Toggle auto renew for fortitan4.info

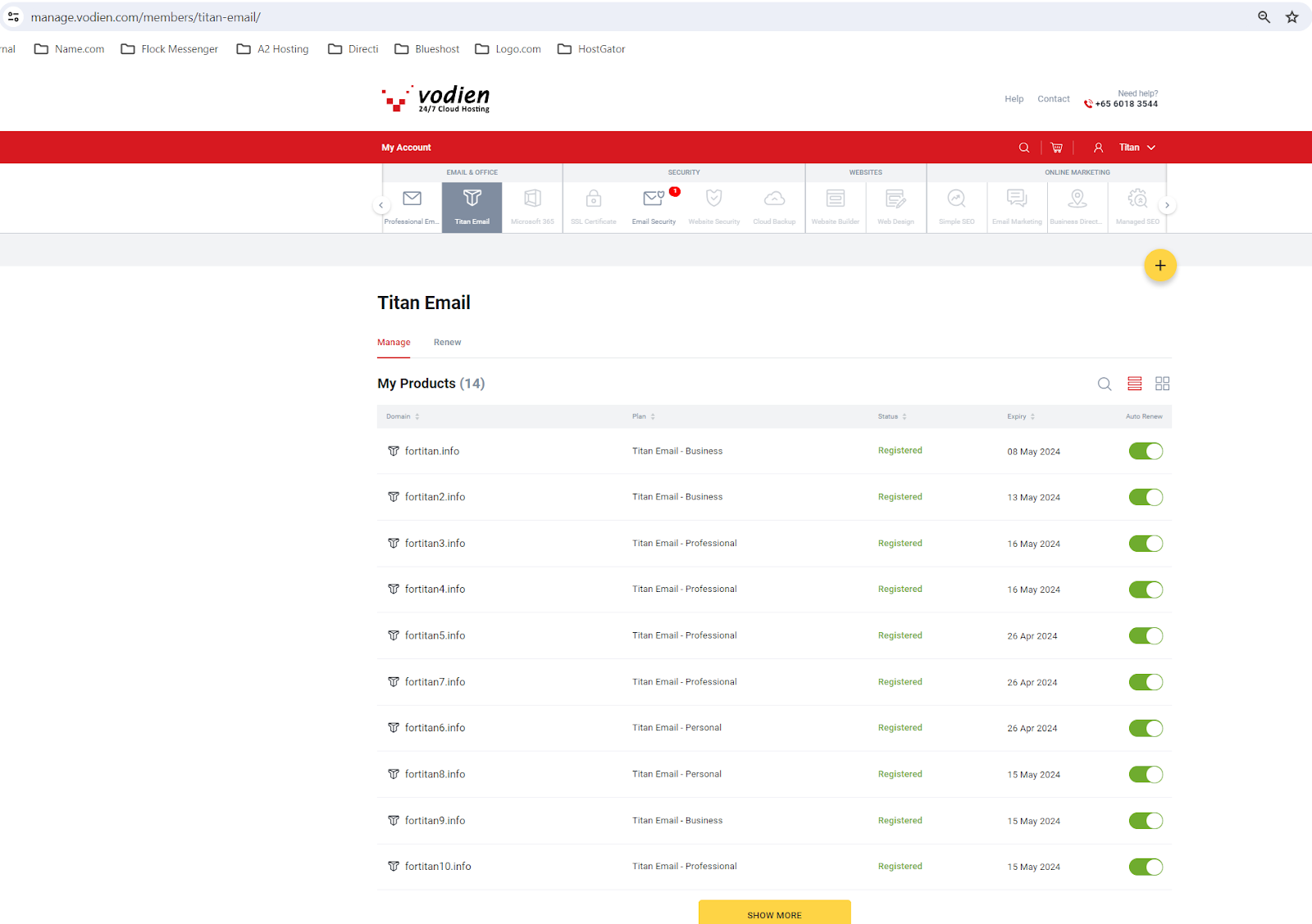click(x=1146, y=589)
